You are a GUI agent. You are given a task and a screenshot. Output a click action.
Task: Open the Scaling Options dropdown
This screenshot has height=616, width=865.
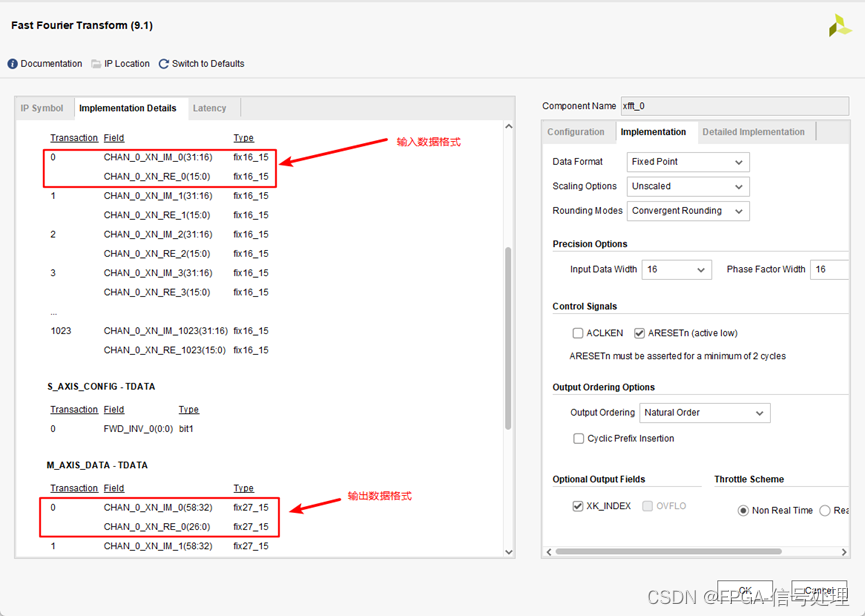click(x=688, y=186)
